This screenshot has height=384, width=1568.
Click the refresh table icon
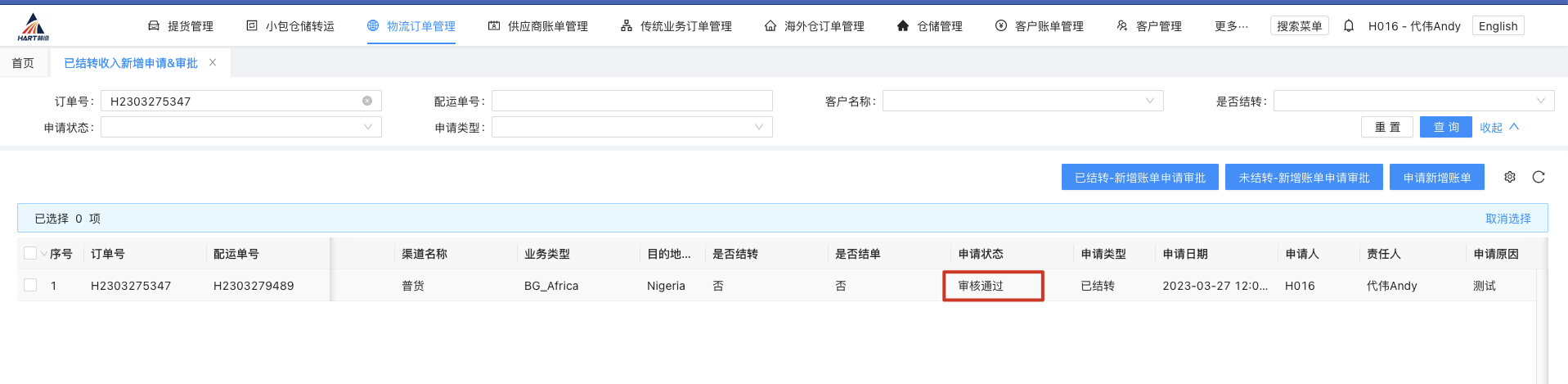click(1538, 177)
